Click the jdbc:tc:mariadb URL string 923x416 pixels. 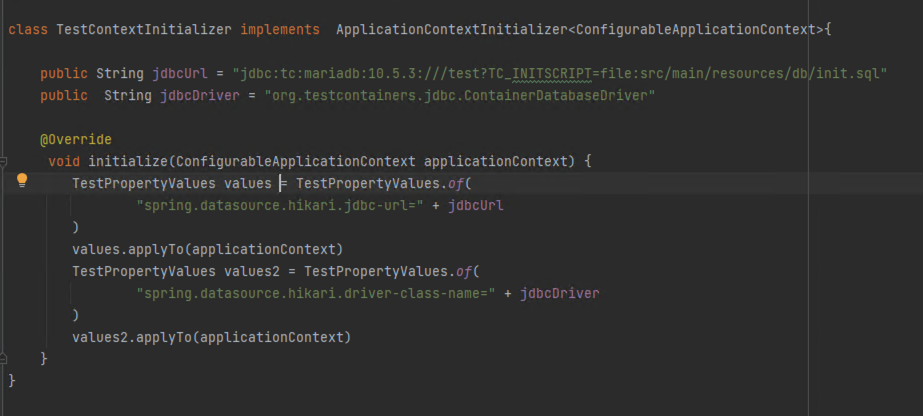[560, 74]
